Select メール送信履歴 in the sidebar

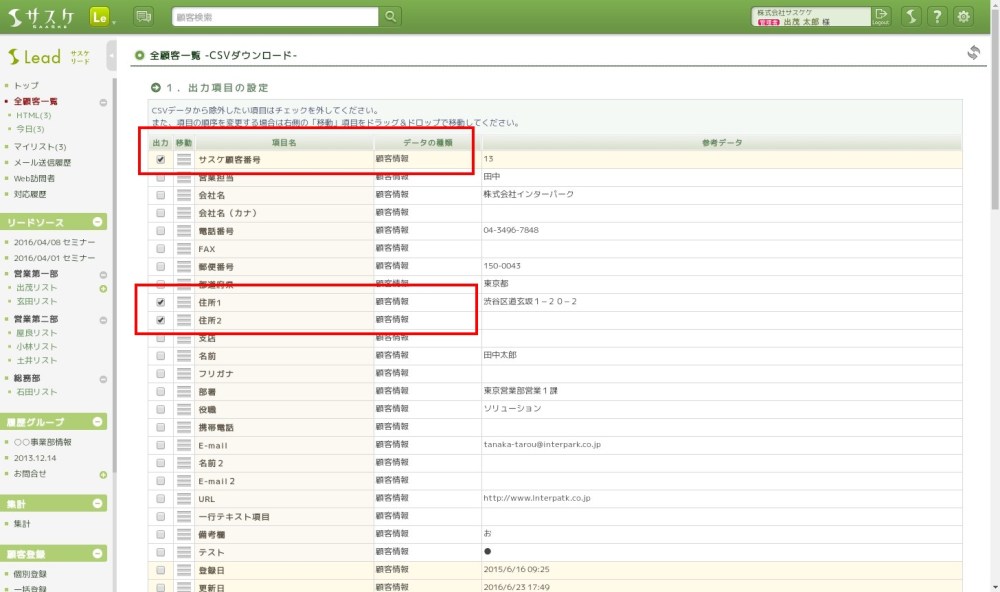(x=42, y=163)
